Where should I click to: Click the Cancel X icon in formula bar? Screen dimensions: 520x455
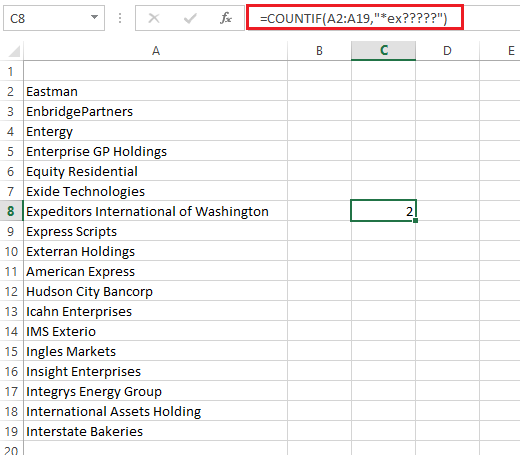click(154, 18)
